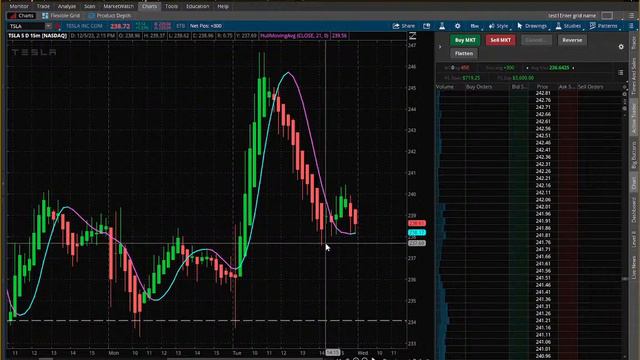Click the greyed Cancel button

coord(536,40)
